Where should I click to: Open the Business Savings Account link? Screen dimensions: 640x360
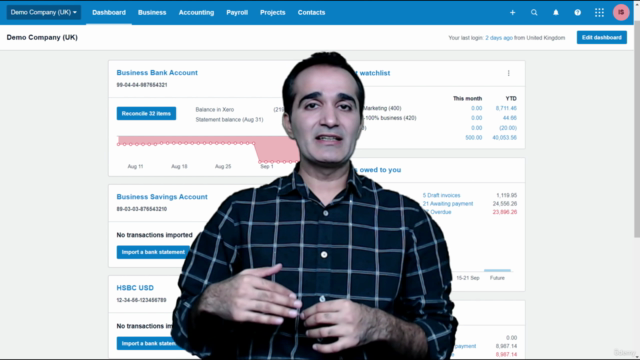point(162,197)
